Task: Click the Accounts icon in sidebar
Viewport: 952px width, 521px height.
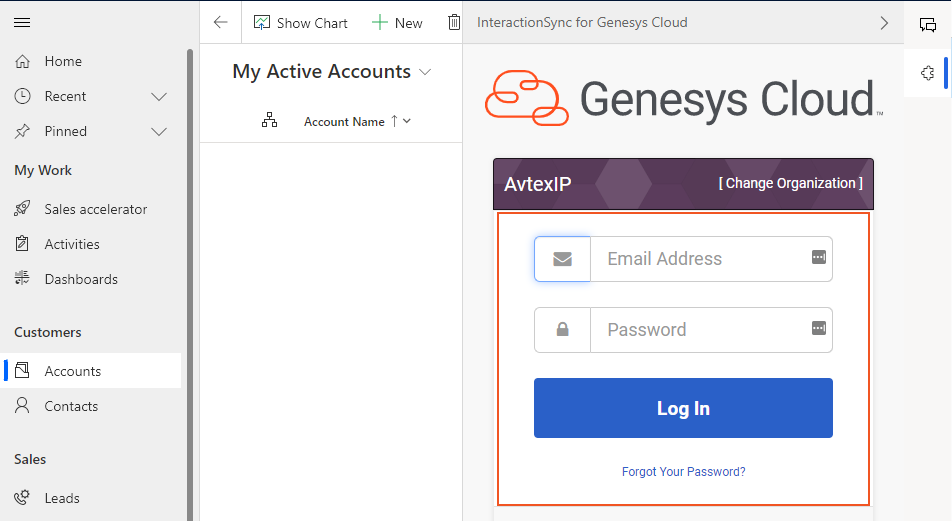Action: (x=22, y=370)
